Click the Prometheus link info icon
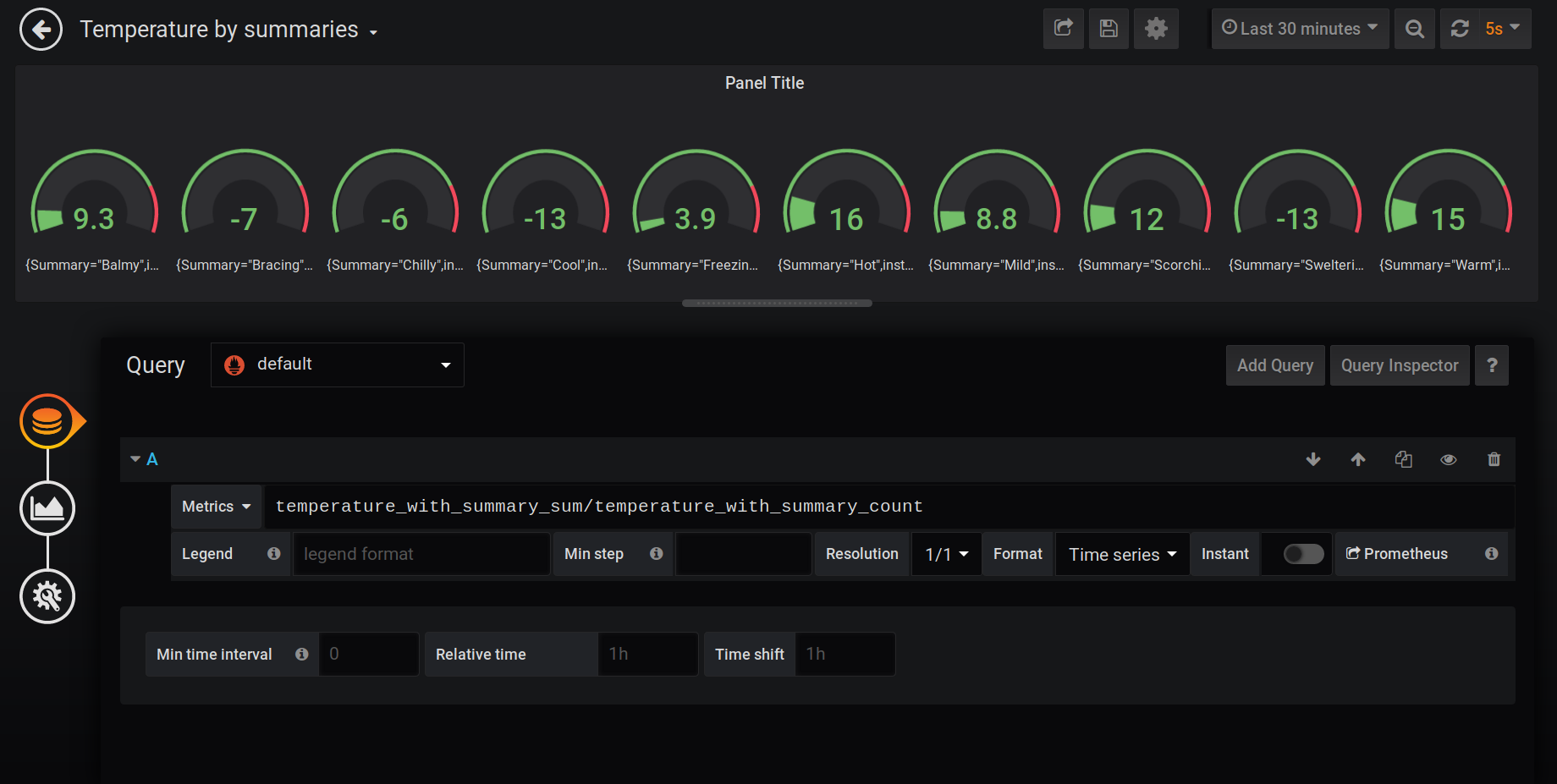1557x784 pixels. 1491,553
